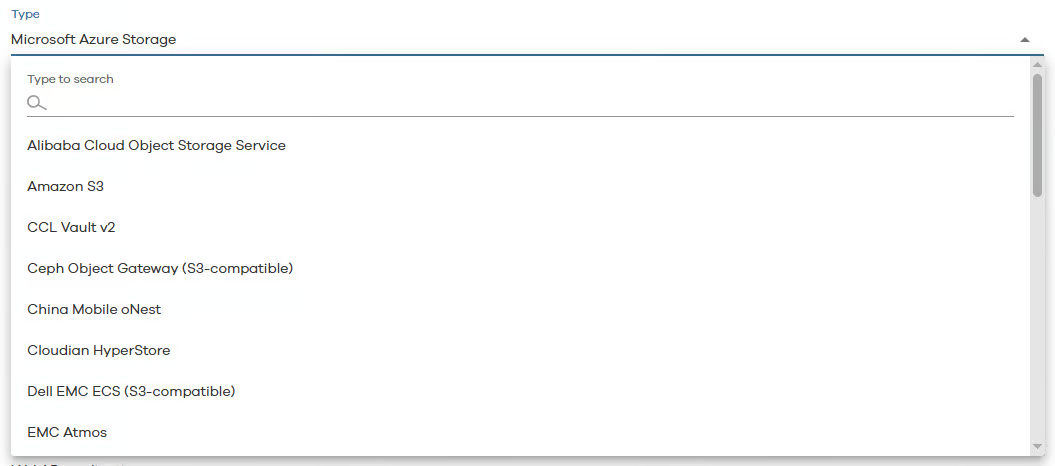Click the scrollbar down arrow
This screenshot has height=466, width=1055.
(1037, 446)
